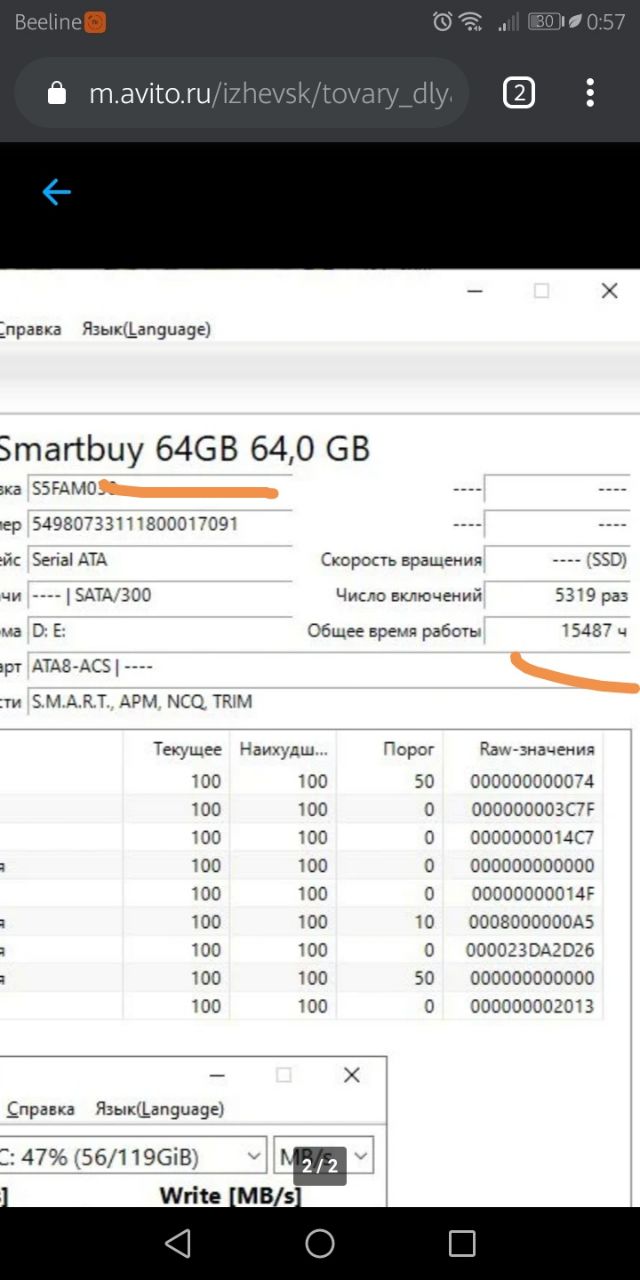Tap the 2 / 2 photo counter badge

tap(320, 1166)
